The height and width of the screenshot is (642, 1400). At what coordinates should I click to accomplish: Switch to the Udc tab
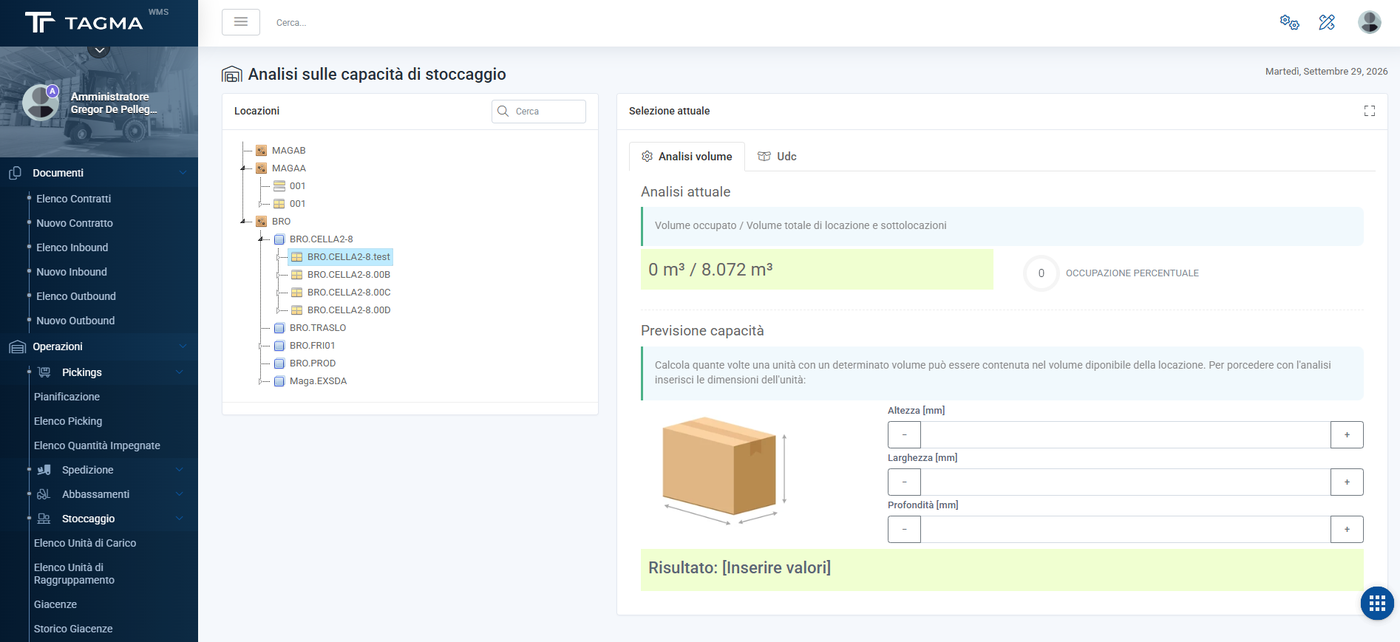777,156
